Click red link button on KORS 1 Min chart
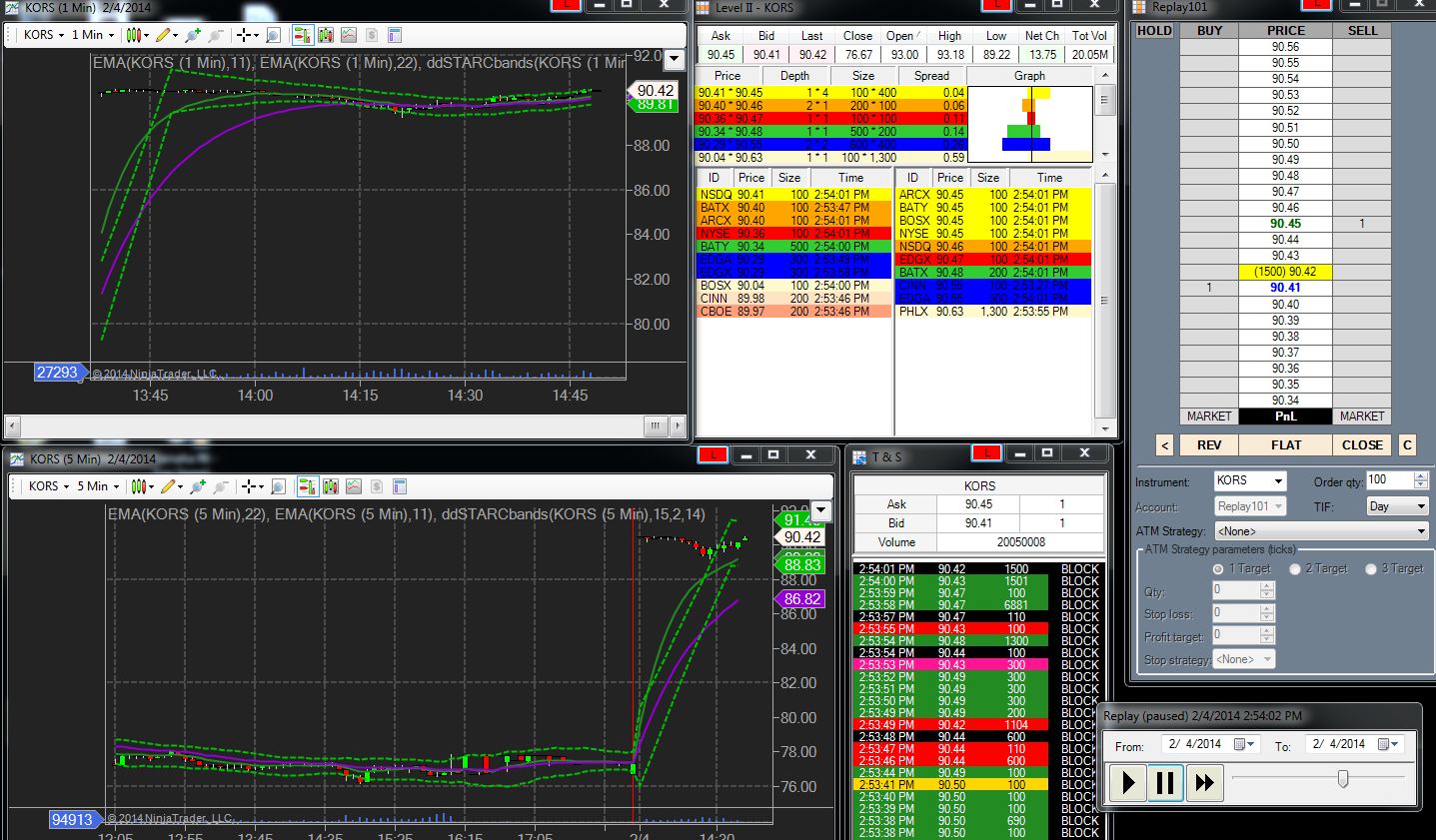Screen dimensions: 1436x840 click(x=567, y=5)
